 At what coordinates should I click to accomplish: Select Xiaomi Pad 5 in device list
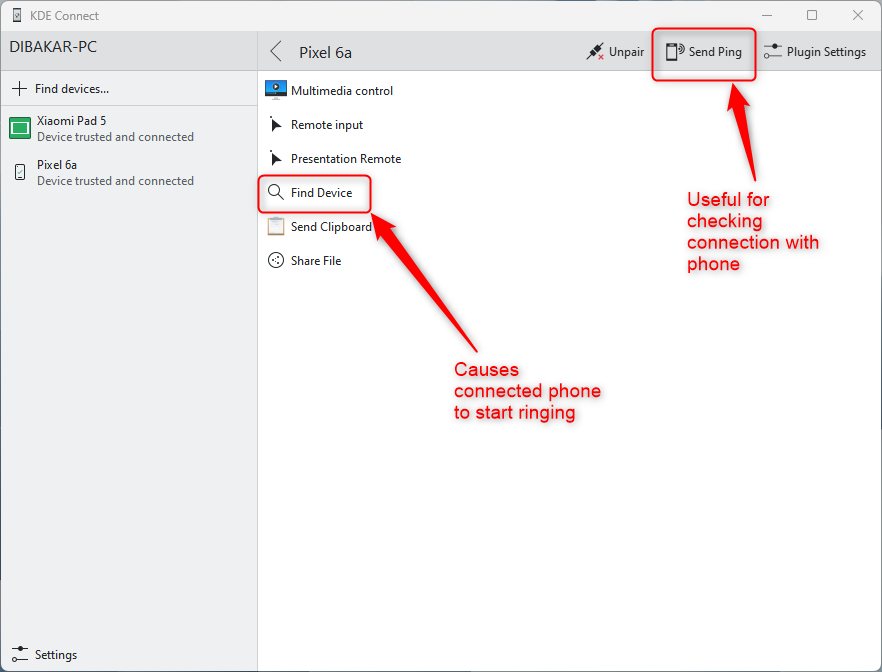click(129, 128)
